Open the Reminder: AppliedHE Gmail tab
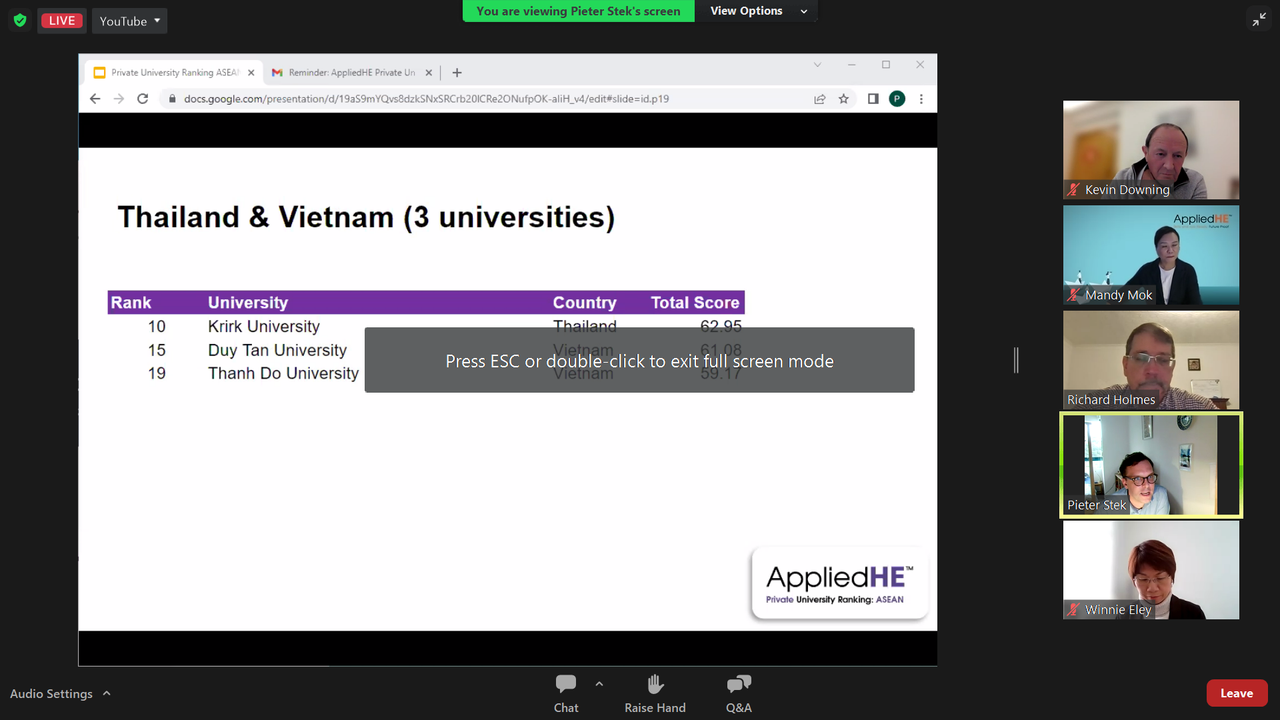The height and width of the screenshot is (720, 1280). click(345, 72)
